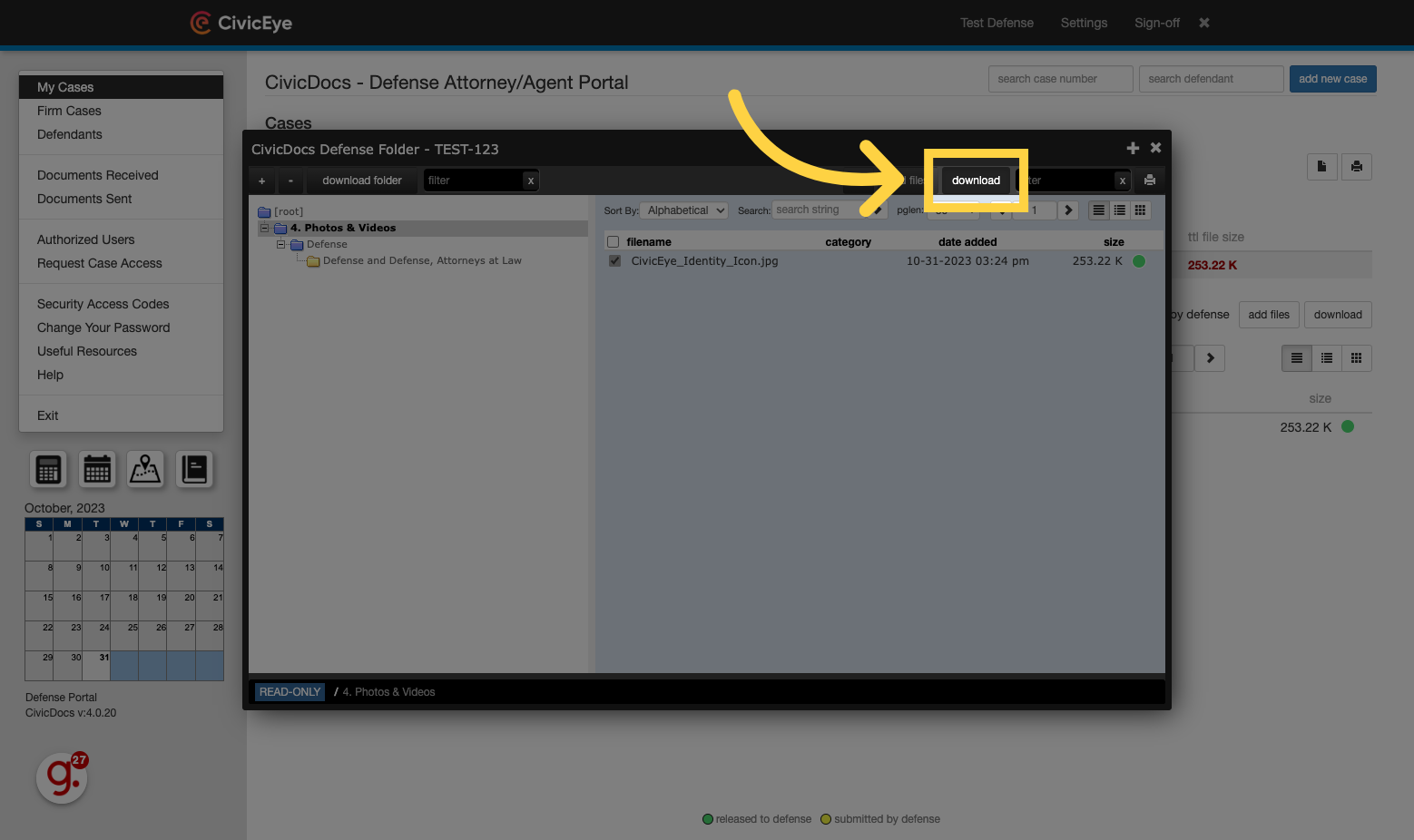Select October 31 in the calendar
This screenshot has width=1414, height=840.
point(96,666)
